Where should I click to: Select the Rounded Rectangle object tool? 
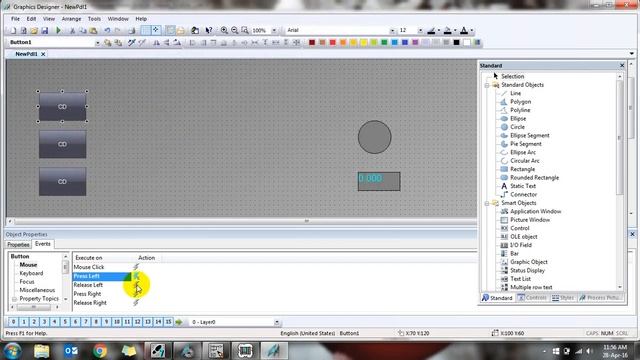coord(534,178)
